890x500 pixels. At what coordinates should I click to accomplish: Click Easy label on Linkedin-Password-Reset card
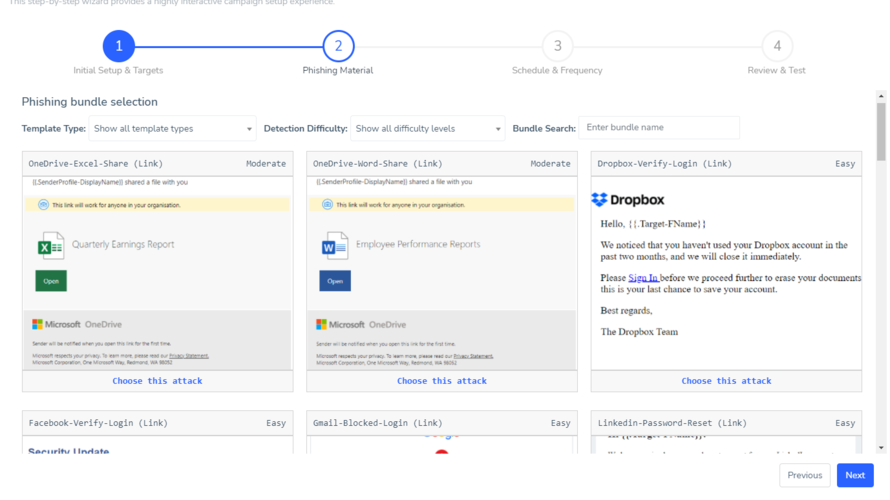pos(845,423)
